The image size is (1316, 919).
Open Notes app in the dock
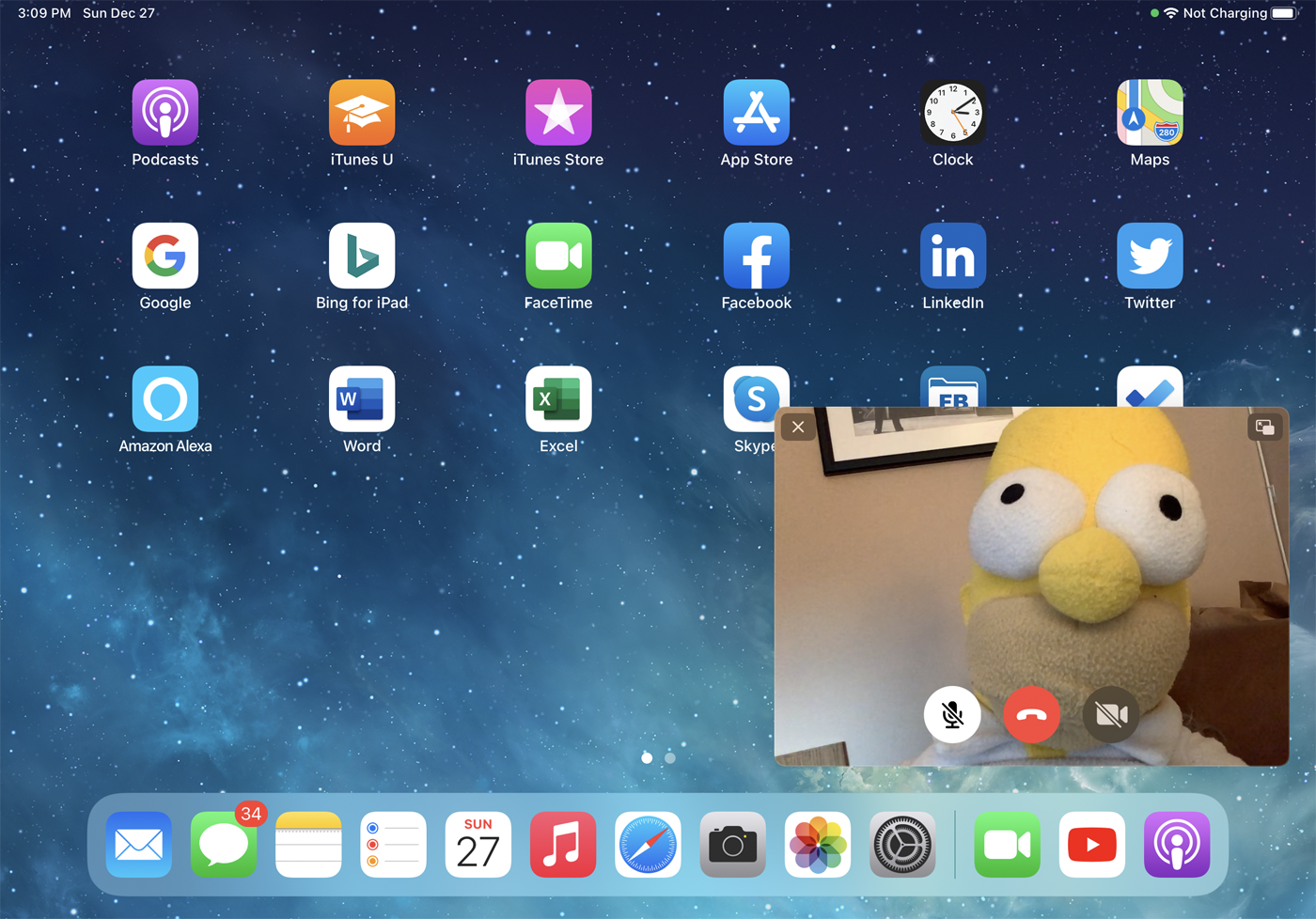(x=308, y=845)
